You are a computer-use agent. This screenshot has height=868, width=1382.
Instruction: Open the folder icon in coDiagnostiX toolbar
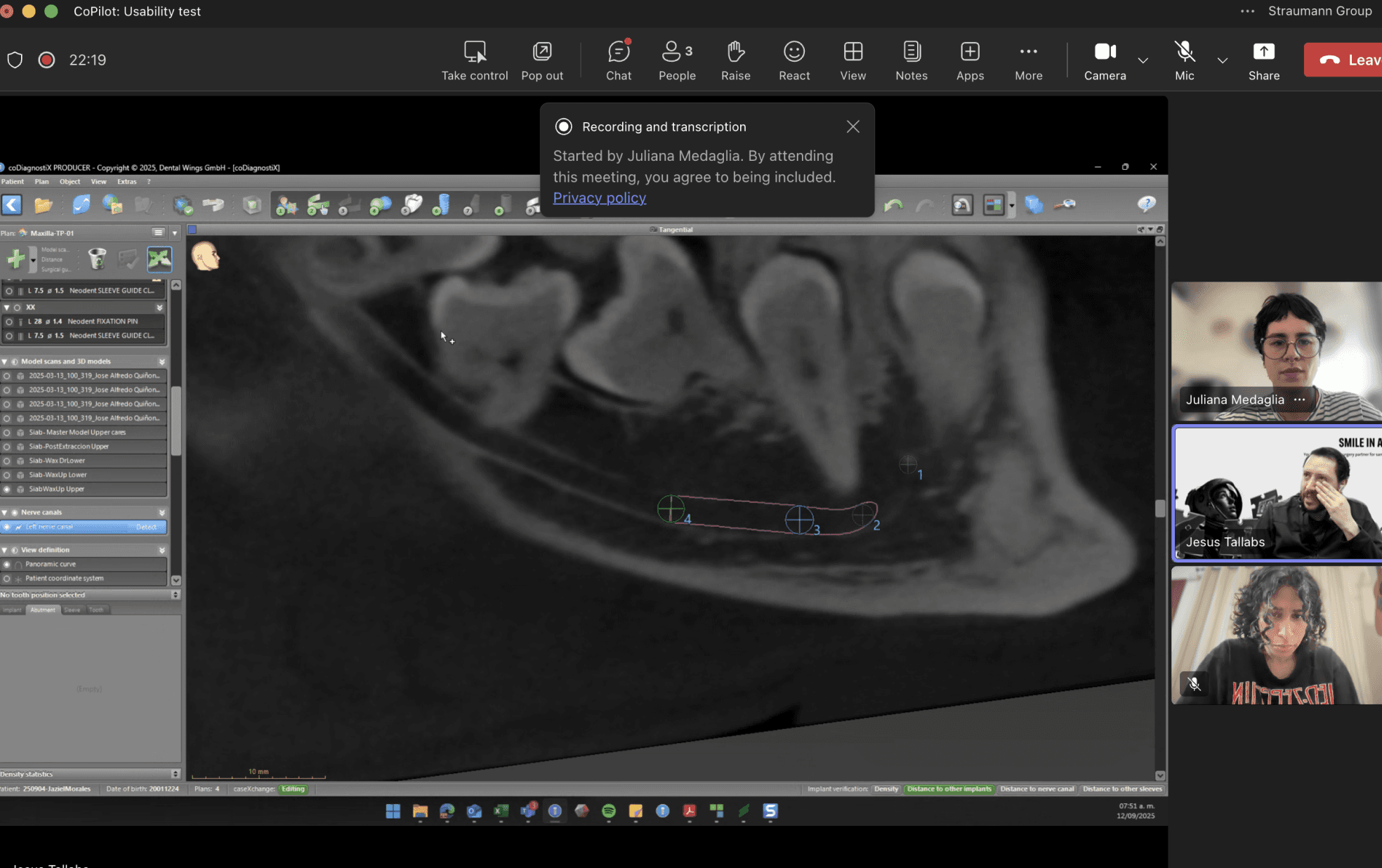[x=44, y=205]
